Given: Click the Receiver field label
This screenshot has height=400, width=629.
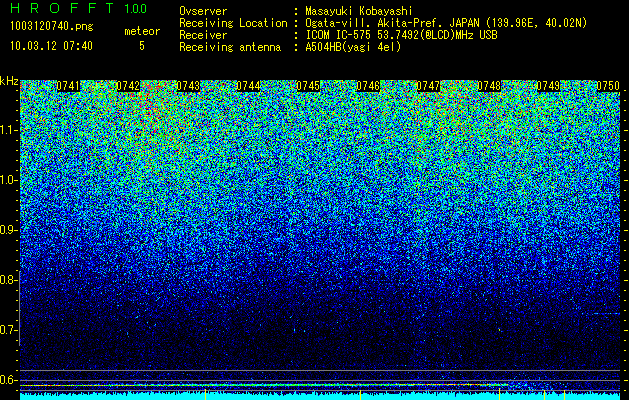Looking at the screenshot, I should coord(203,35).
